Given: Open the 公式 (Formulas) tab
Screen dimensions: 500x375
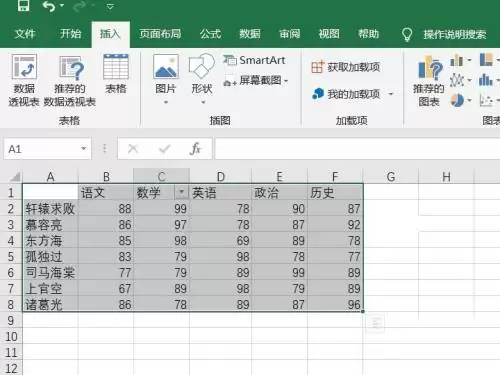Looking at the screenshot, I should pyautogui.click(x=210, y=34).
